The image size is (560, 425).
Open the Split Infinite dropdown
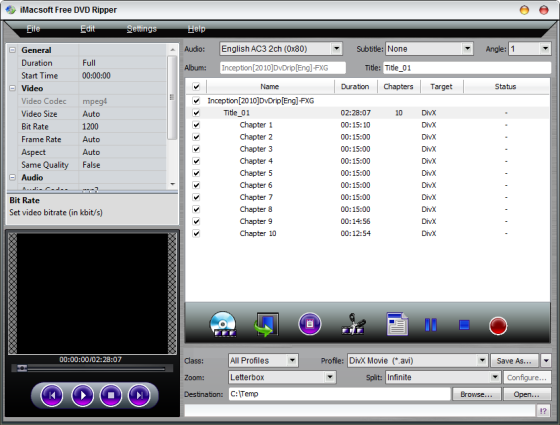tap(495, 377)
